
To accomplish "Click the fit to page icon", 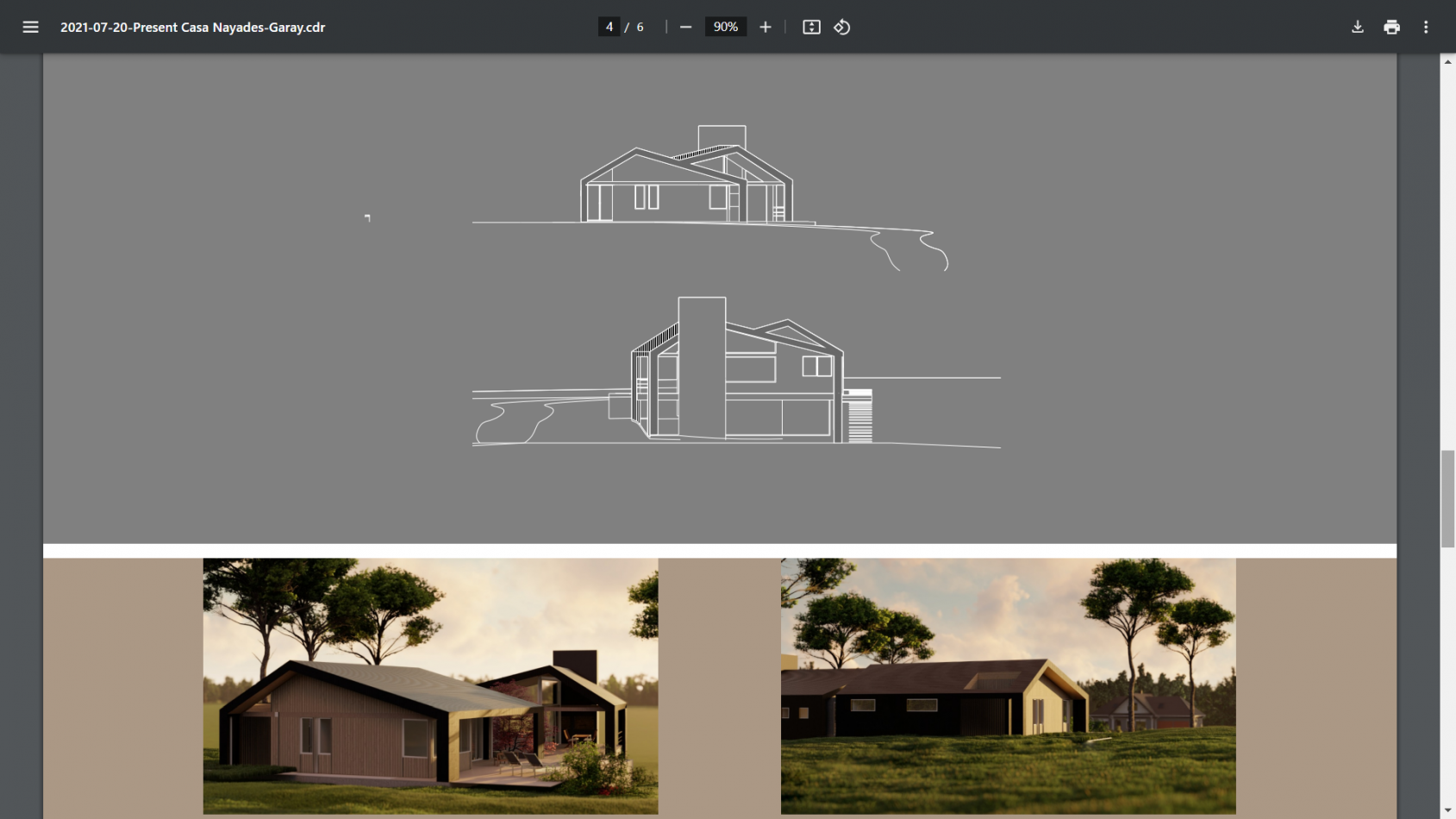I will click(x=811, y=27).
